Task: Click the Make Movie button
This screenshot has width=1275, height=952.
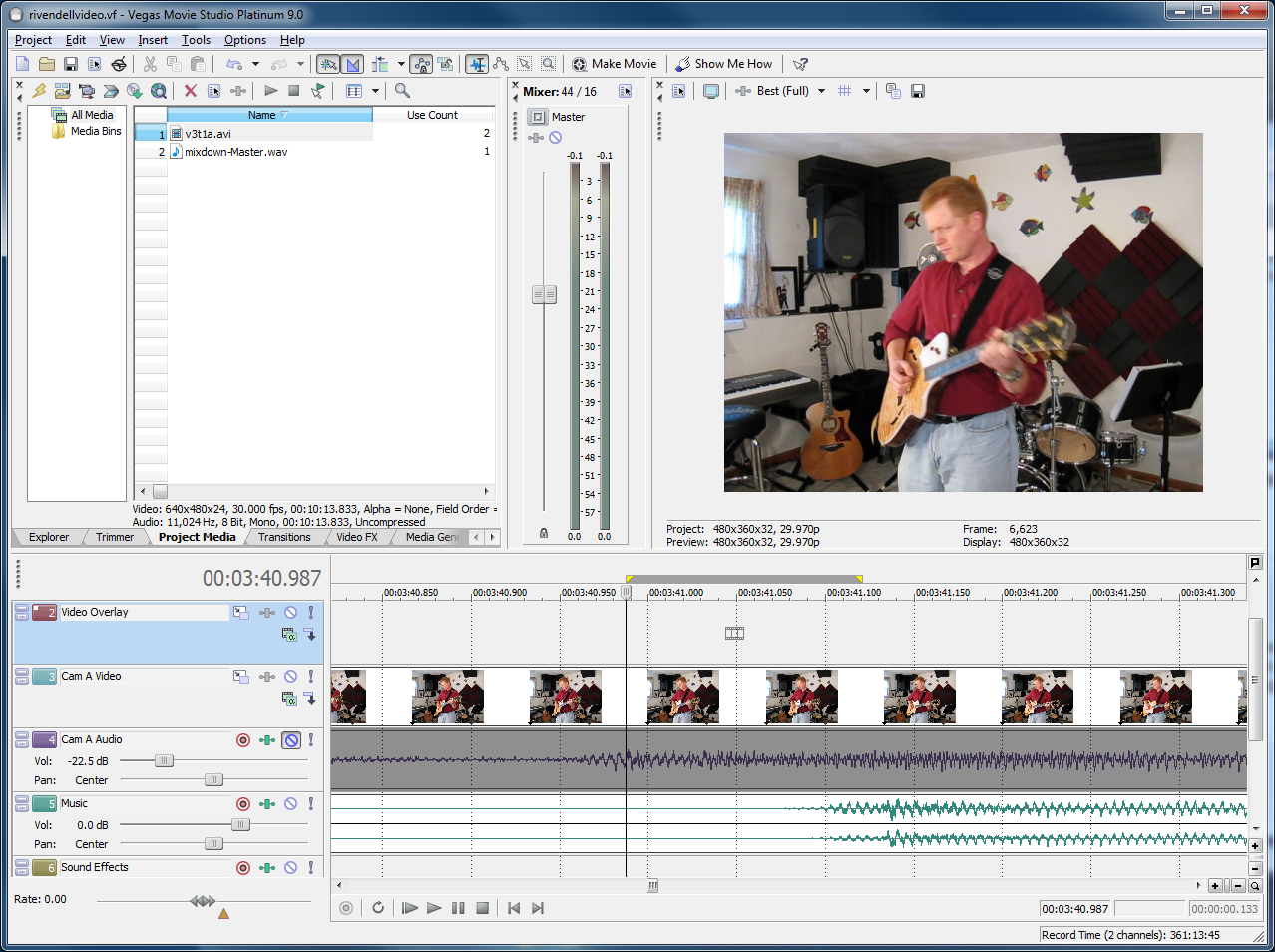Action: tap(614, 64)
